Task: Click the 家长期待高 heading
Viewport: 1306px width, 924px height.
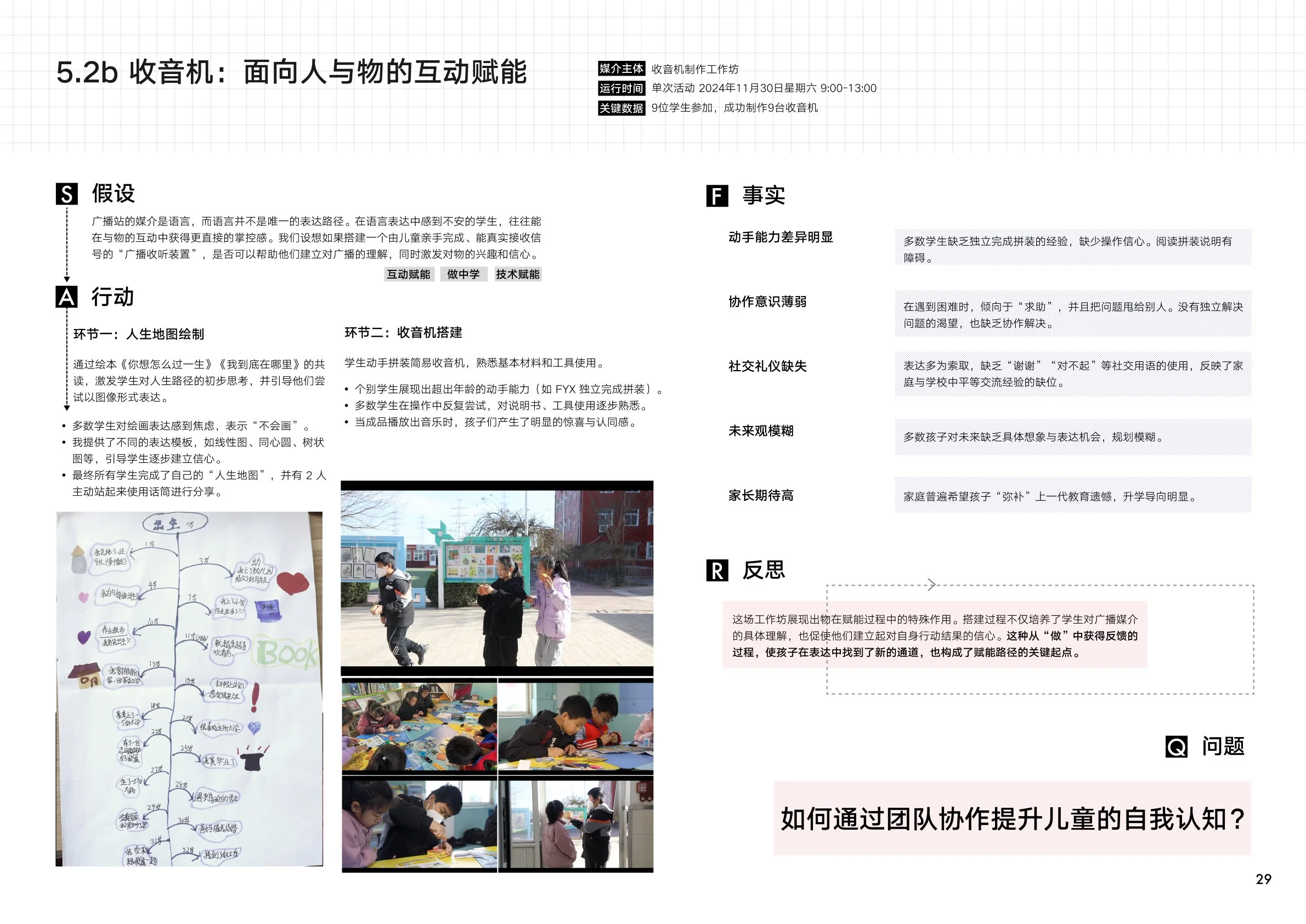Action: click(761, 496)
